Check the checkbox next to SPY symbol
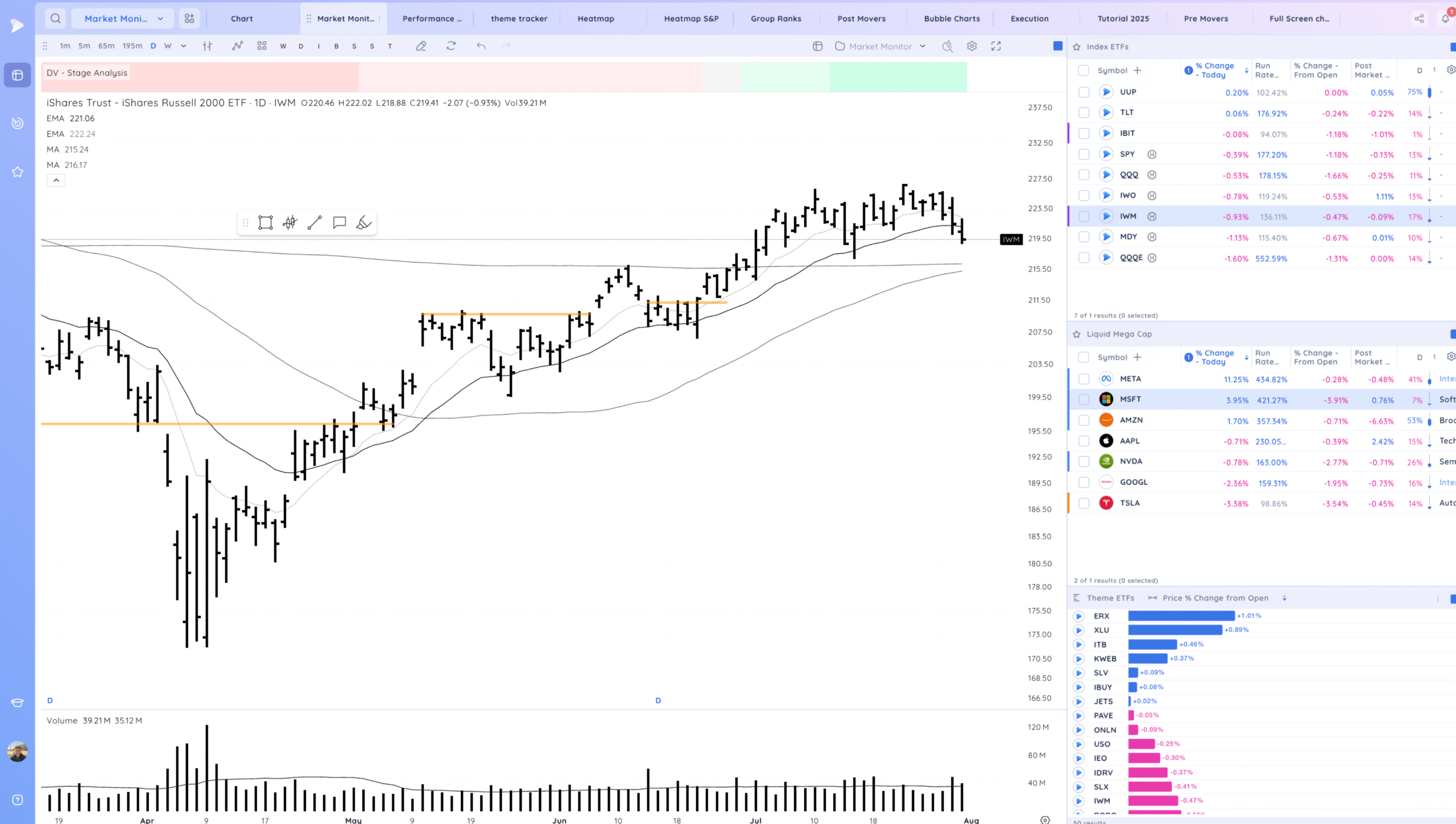 (x=1083, y=154)
